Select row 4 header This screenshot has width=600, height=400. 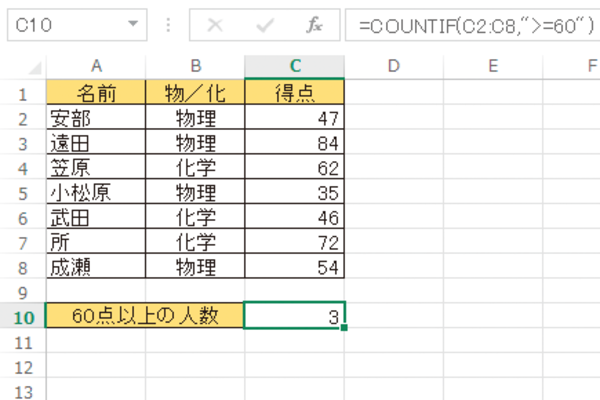click(x=23, y=167)
